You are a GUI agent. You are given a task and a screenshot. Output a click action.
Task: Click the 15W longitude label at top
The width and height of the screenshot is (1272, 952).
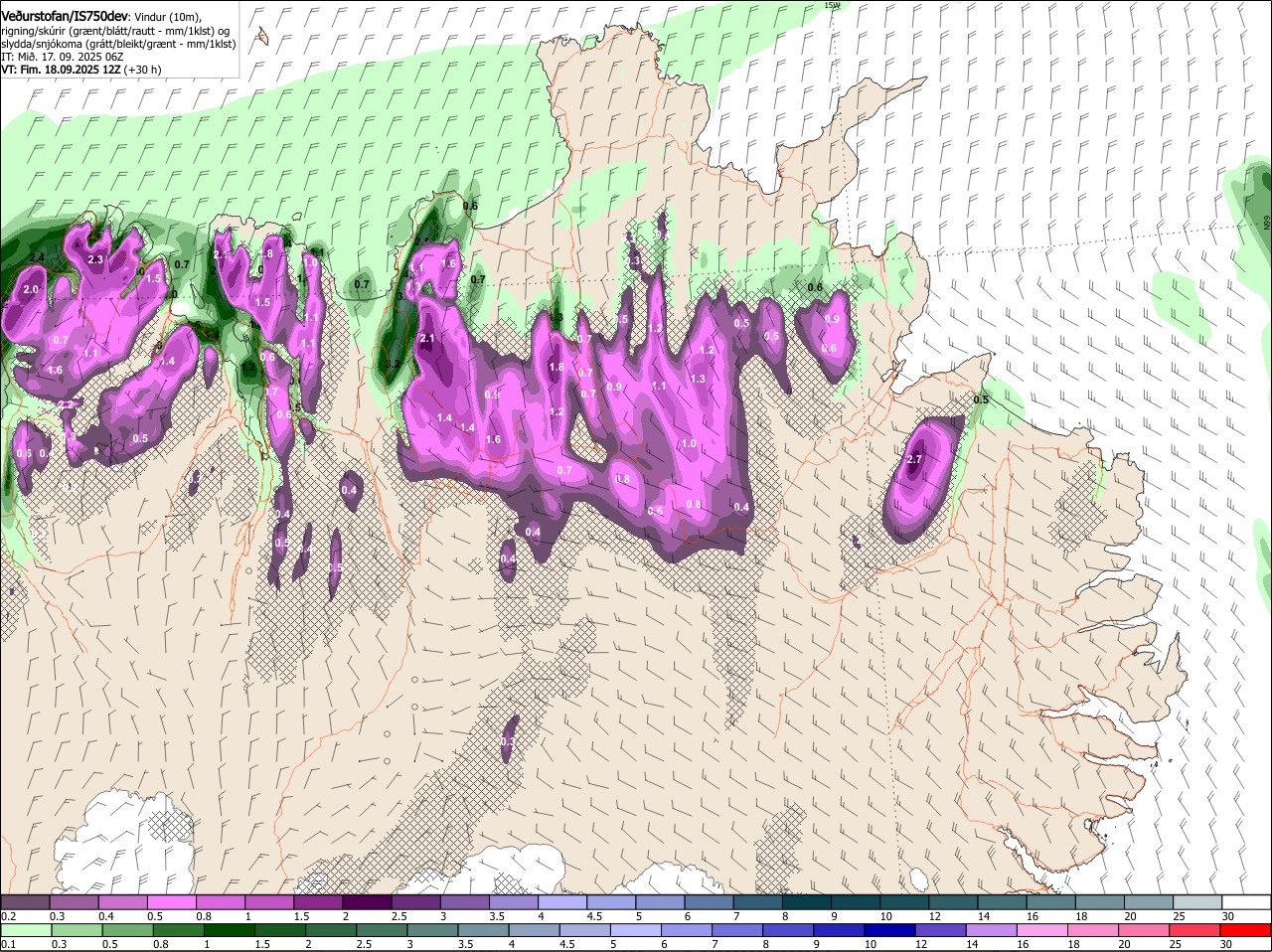832,5
